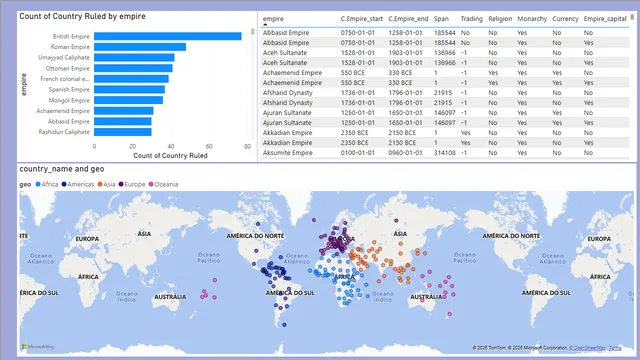The height and width of the screenshot is (360, 640).
Task: Click the 0100-01-01 start date cell
Action: coord(358,153)
